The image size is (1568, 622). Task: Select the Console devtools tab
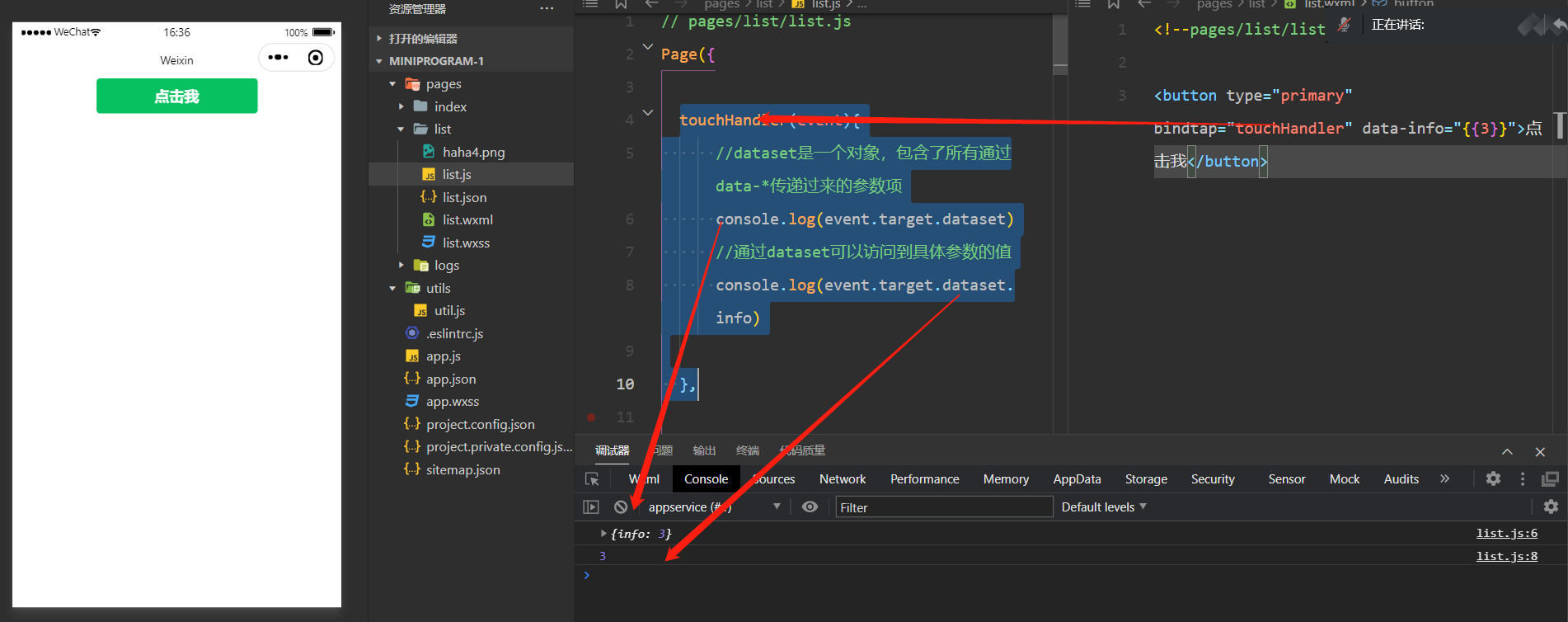[x=706, y=479]
